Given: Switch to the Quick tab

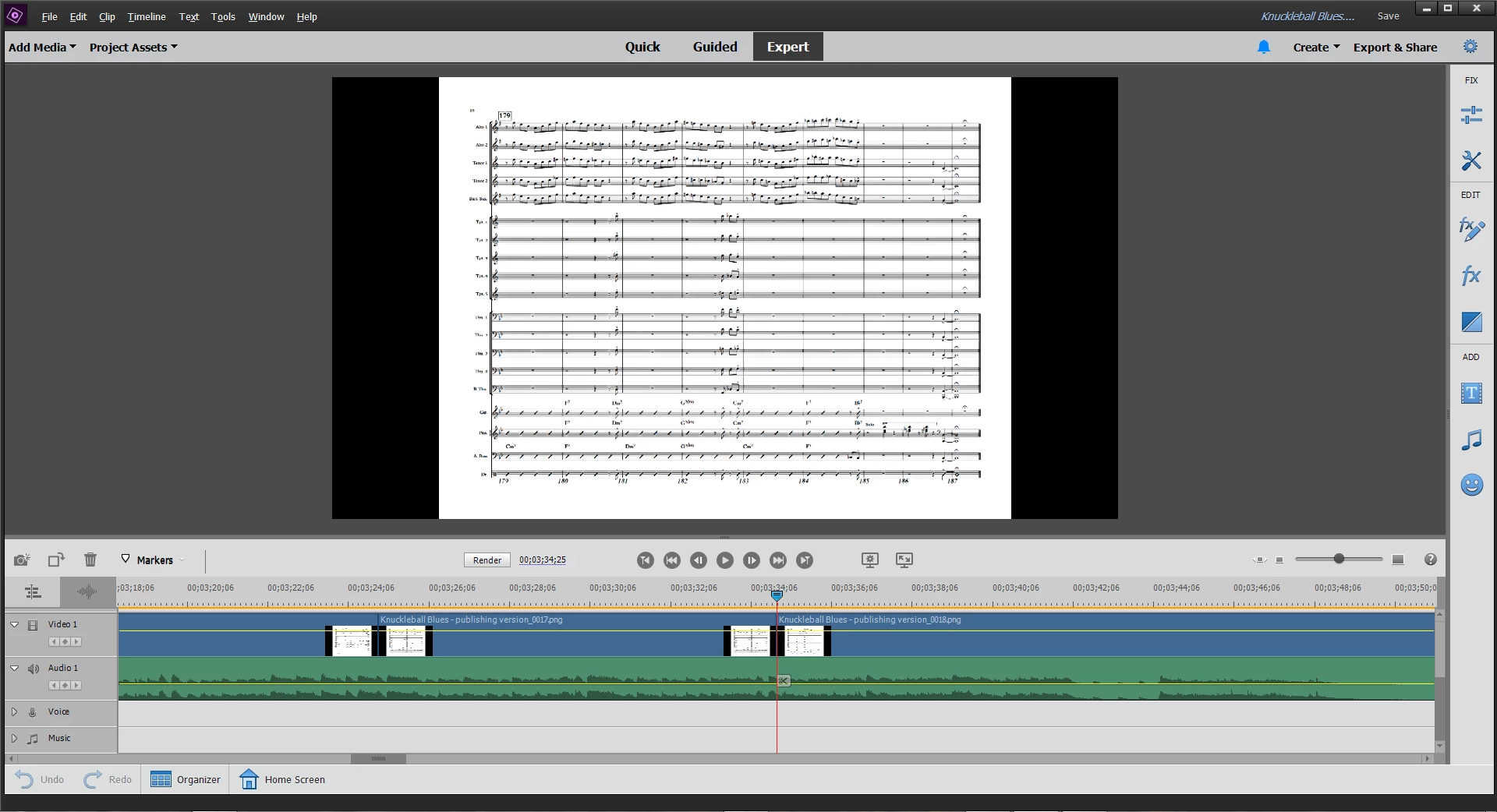Looking at the screenshot, I should 642,47.
